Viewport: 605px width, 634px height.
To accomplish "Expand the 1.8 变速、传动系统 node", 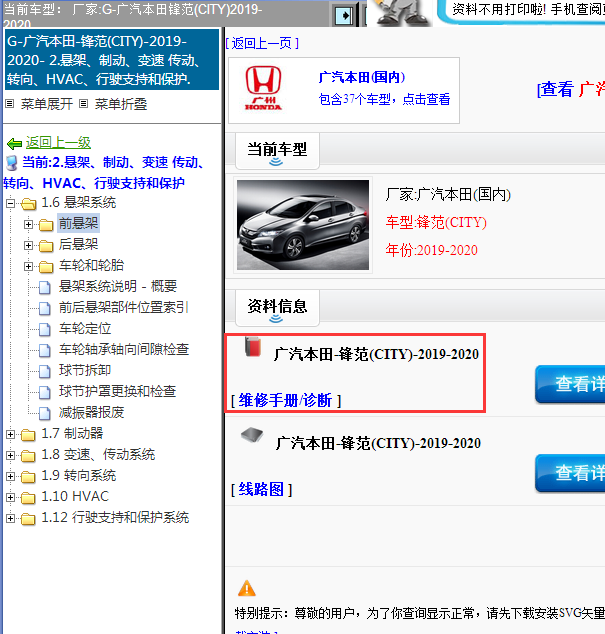I will (11, 456).
